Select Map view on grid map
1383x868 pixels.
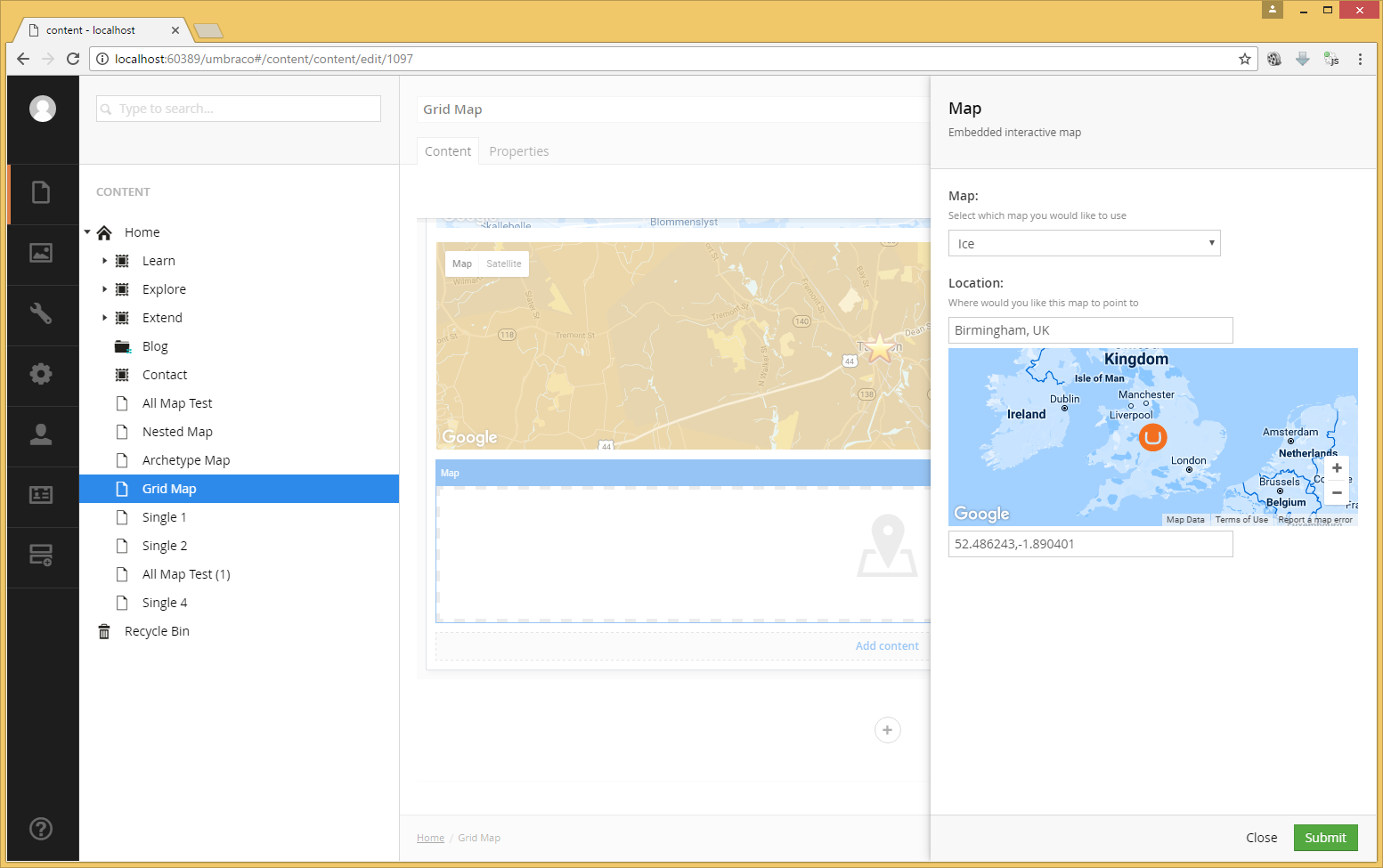[x=462, y=264]
